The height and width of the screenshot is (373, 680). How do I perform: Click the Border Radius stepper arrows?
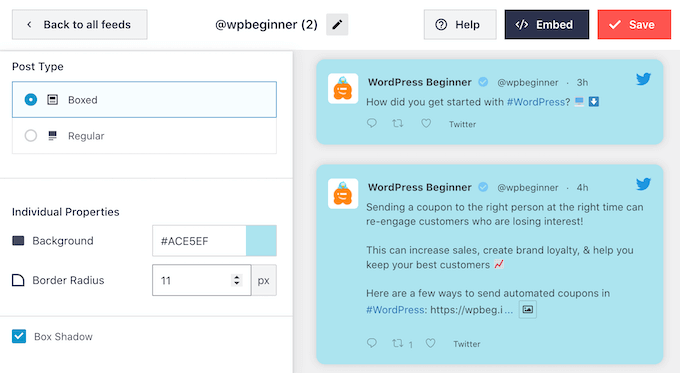click(x=237, y=280)
